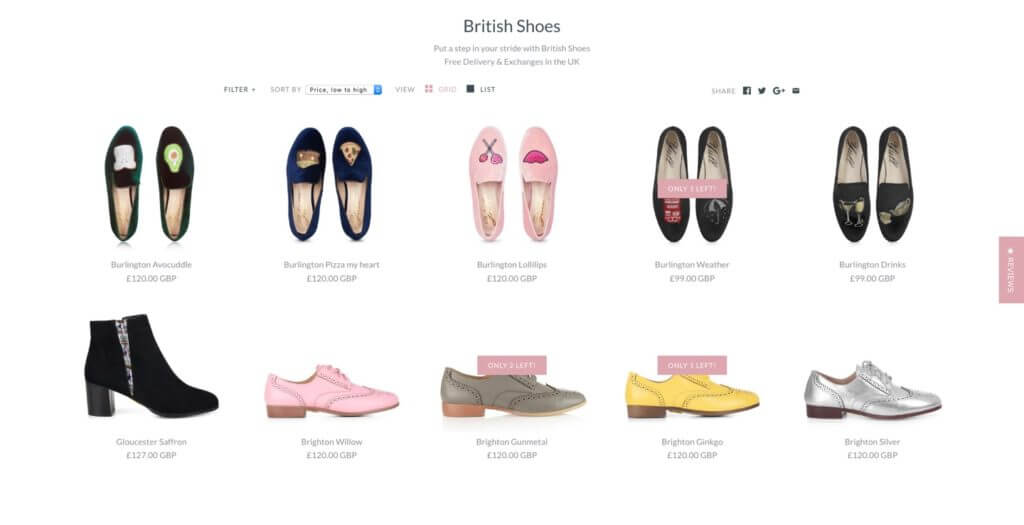Share via the Google Plus icon
This screenshot has height=525, width=1024.
[779, 91]
